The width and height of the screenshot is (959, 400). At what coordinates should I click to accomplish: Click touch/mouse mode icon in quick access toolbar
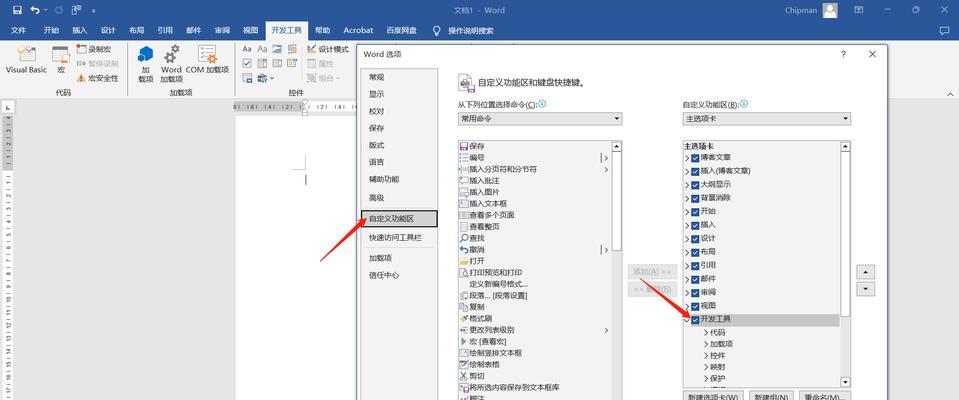coord(76,10)
